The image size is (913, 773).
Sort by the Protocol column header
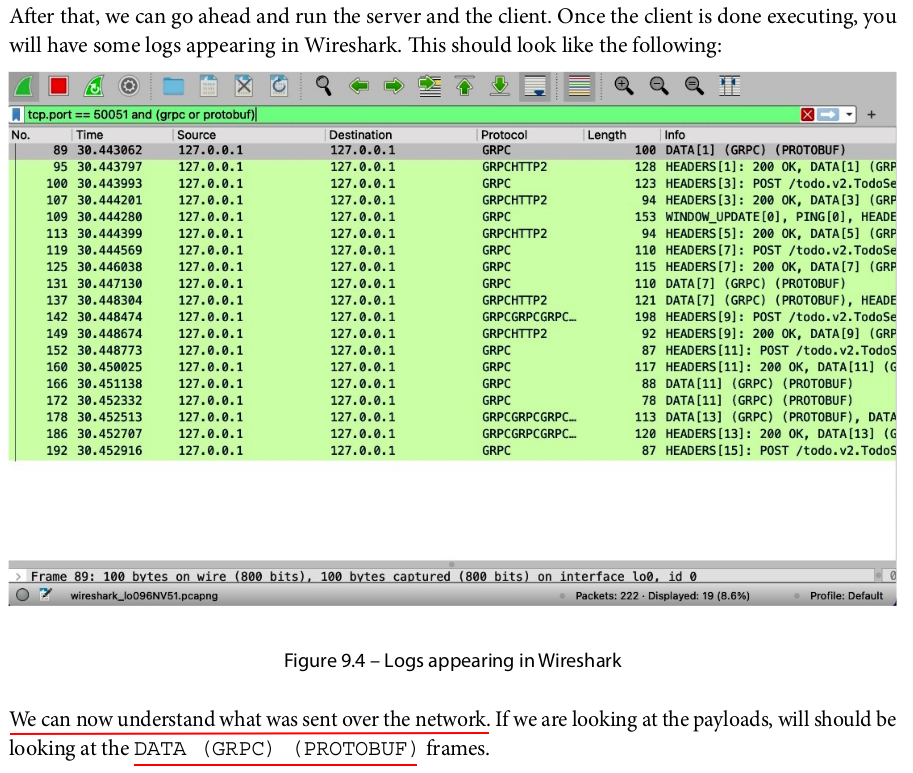pyautogui.click(x=530, y=135)
